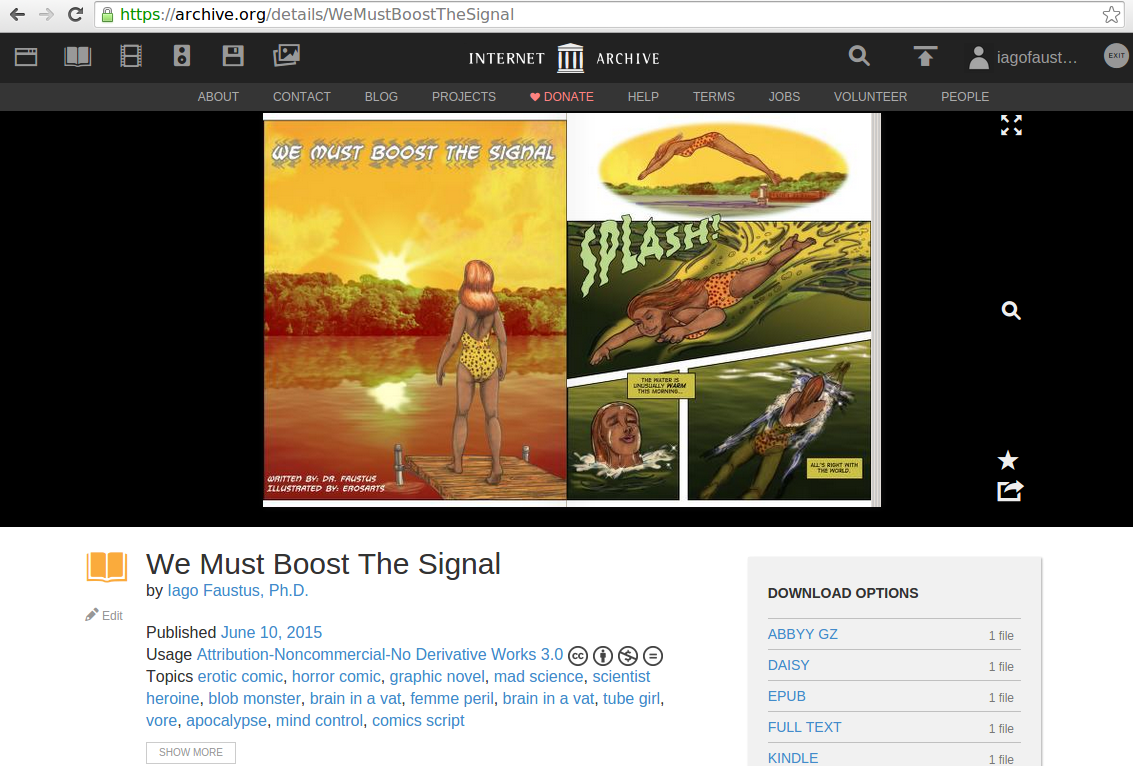Image resolution: width=1133 pixels, height=766 pixels.
Task: Open the Web archive icon in top bar
Action: pyautogui.click(x=26, y=56)
